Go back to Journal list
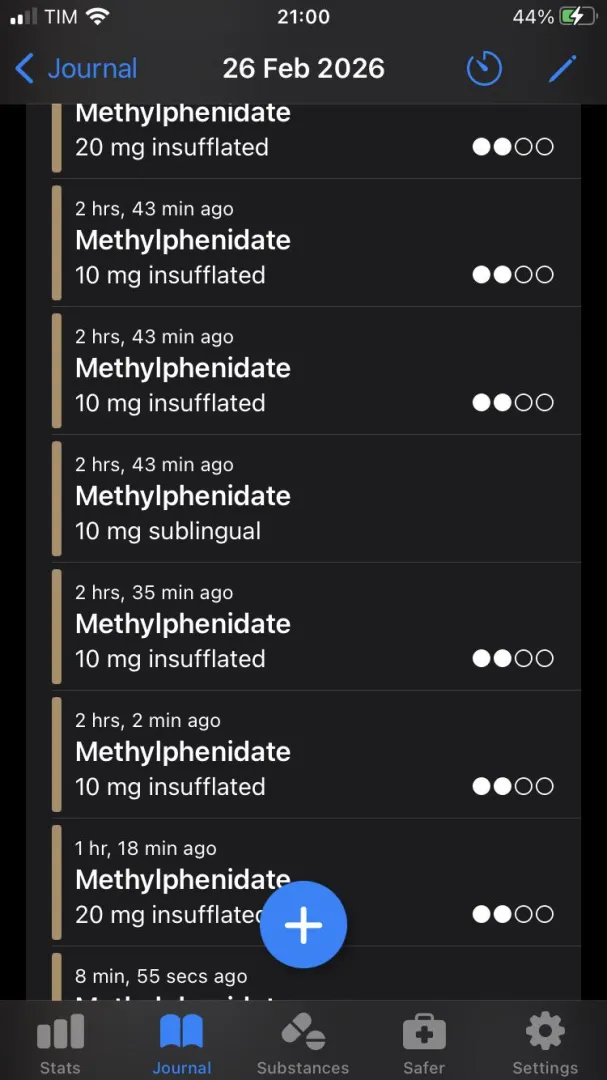The image size is (607, 1080). (76, 69)
